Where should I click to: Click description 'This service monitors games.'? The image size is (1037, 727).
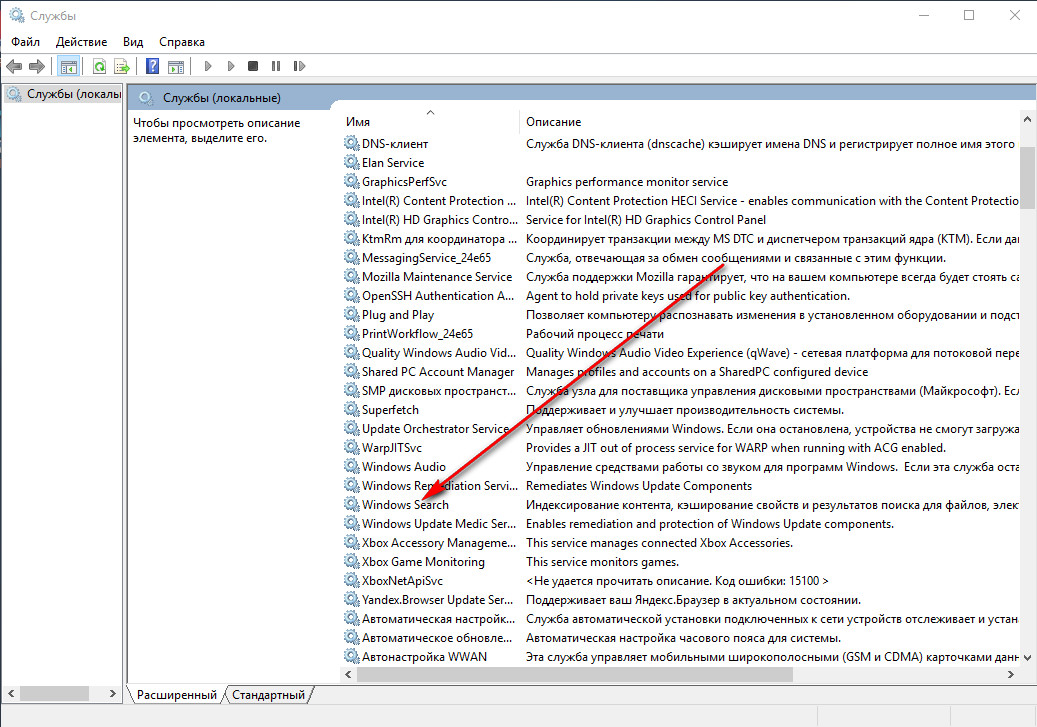coord(602,561)
